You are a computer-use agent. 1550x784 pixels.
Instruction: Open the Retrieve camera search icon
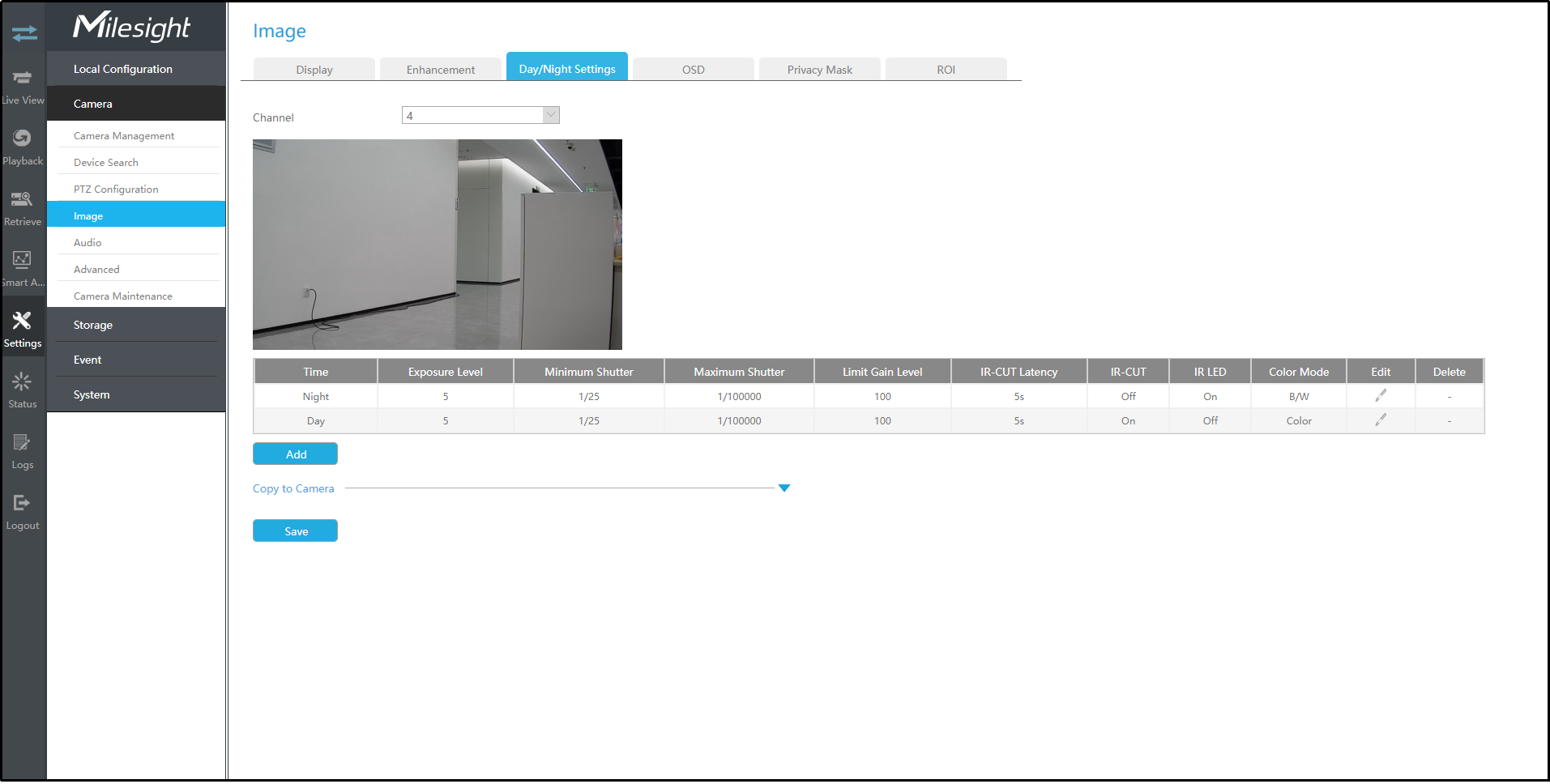[22, 199]
